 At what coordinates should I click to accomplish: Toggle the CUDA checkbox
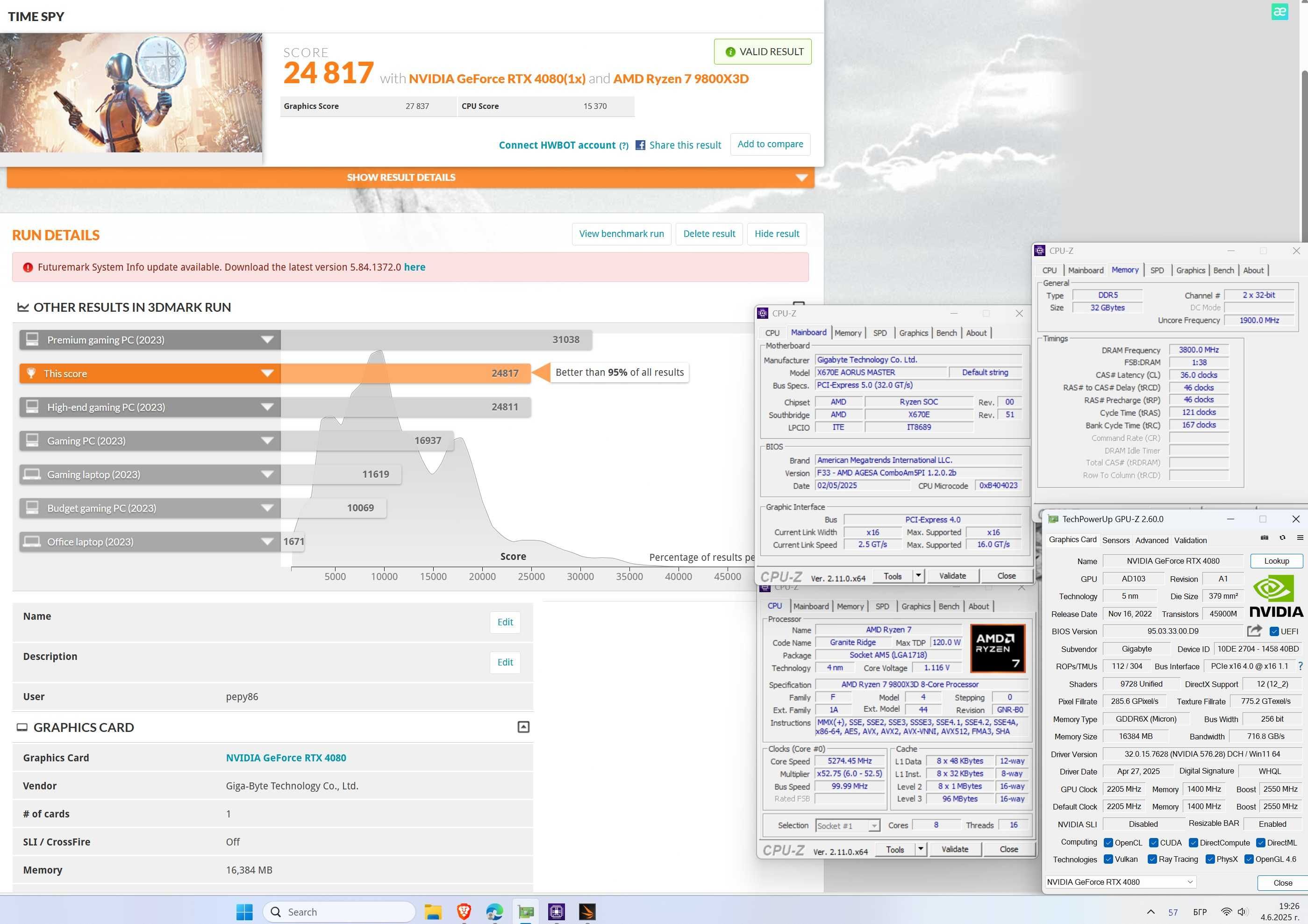[1154, 843]
